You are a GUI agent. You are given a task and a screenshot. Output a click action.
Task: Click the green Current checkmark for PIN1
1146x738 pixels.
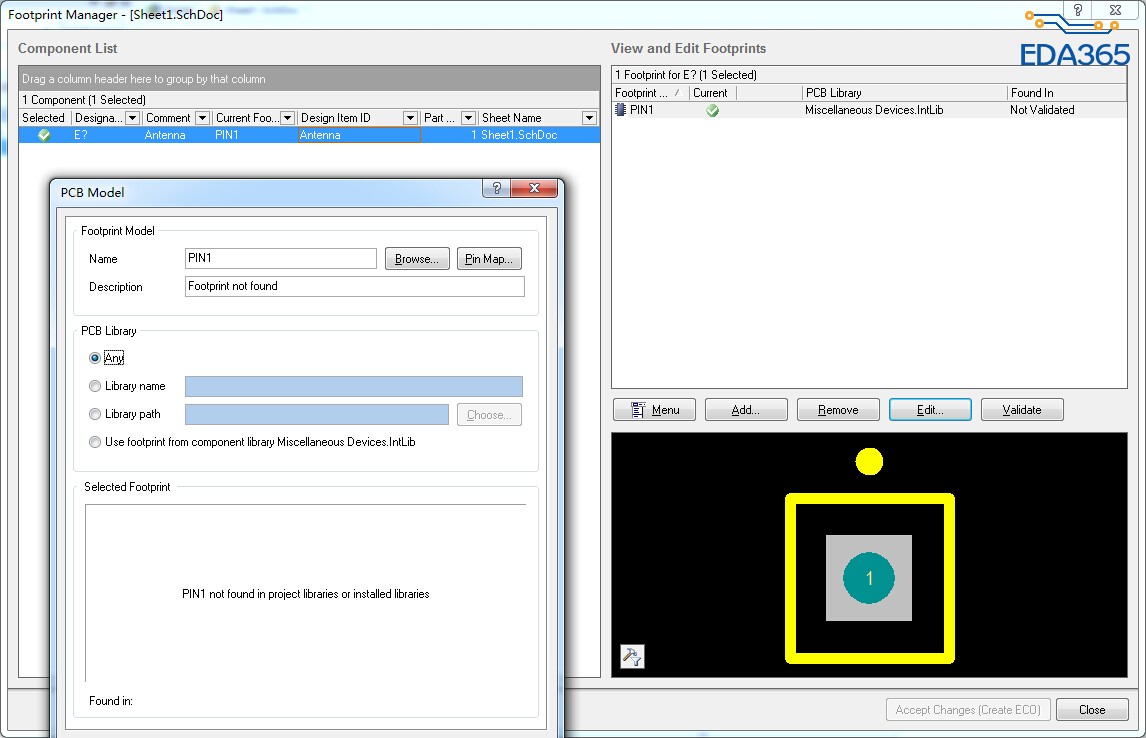[x=712, y=110]
